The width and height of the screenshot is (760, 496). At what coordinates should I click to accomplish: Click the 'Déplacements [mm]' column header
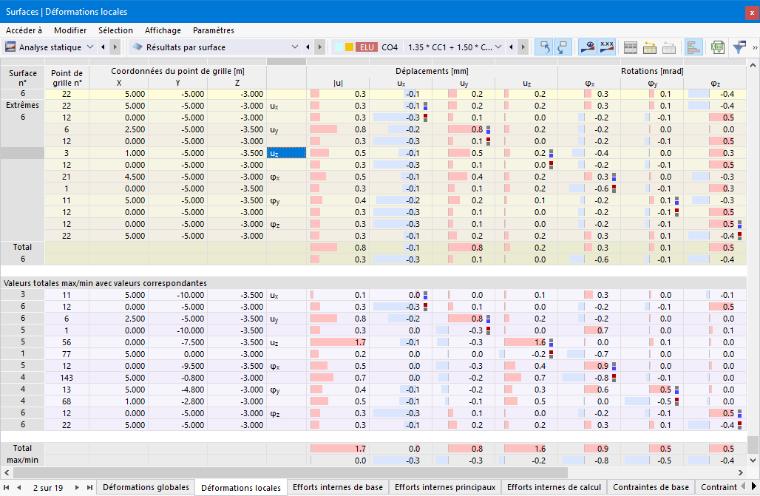[x=432, y=71]
